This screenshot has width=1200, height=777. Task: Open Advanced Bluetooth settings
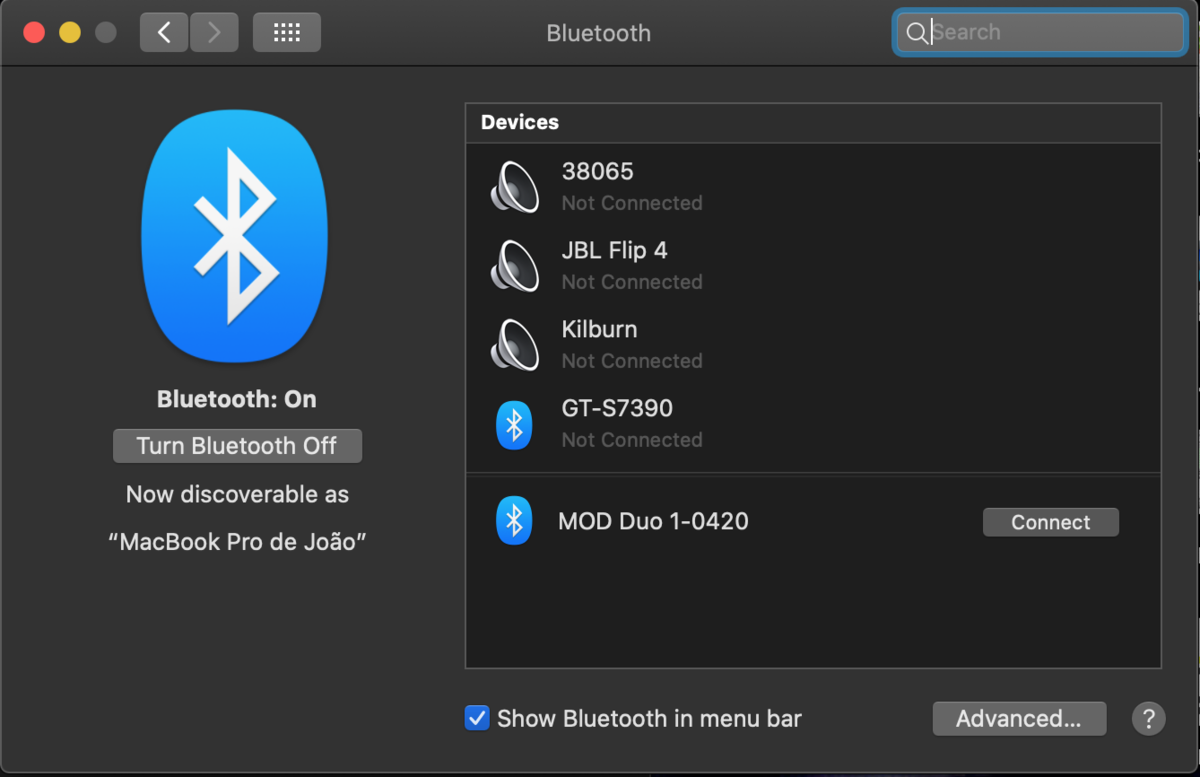pos(1019,718)
